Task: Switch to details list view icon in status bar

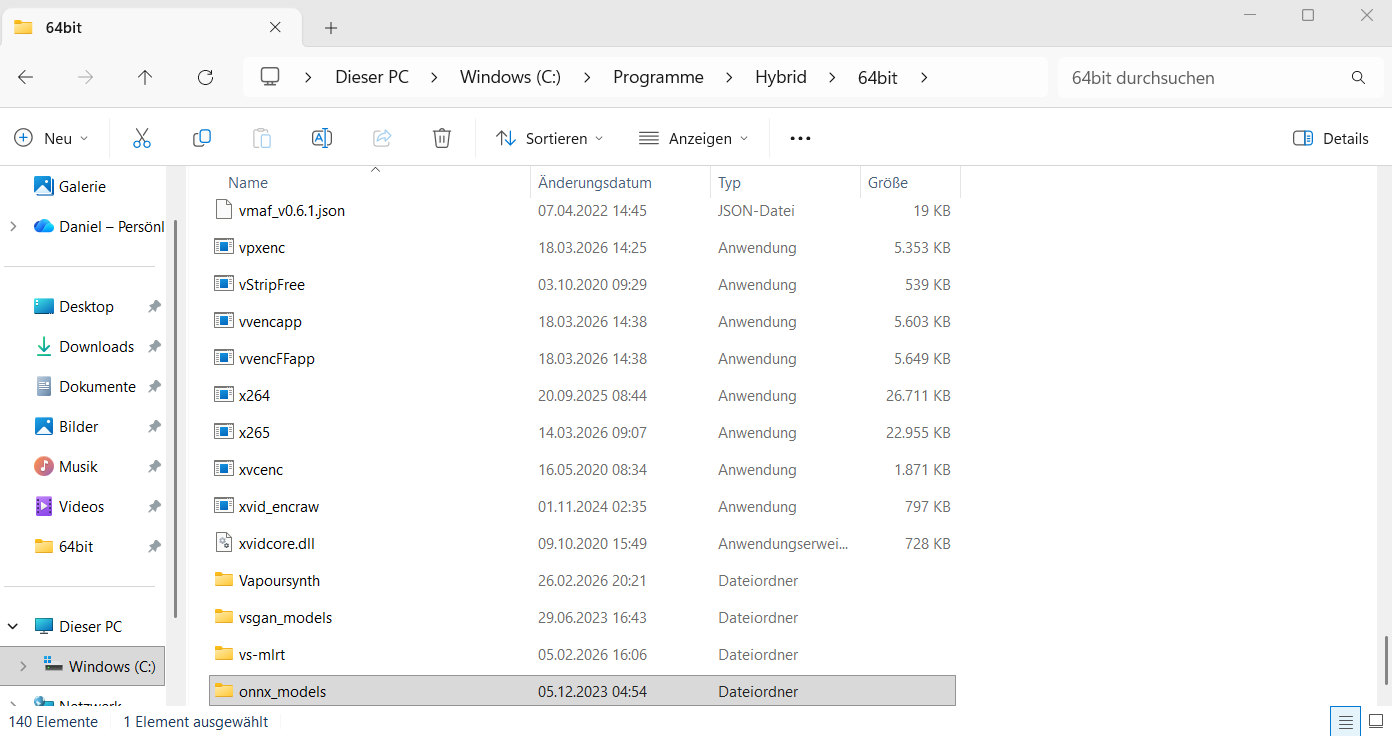Action: (1346, 721)
